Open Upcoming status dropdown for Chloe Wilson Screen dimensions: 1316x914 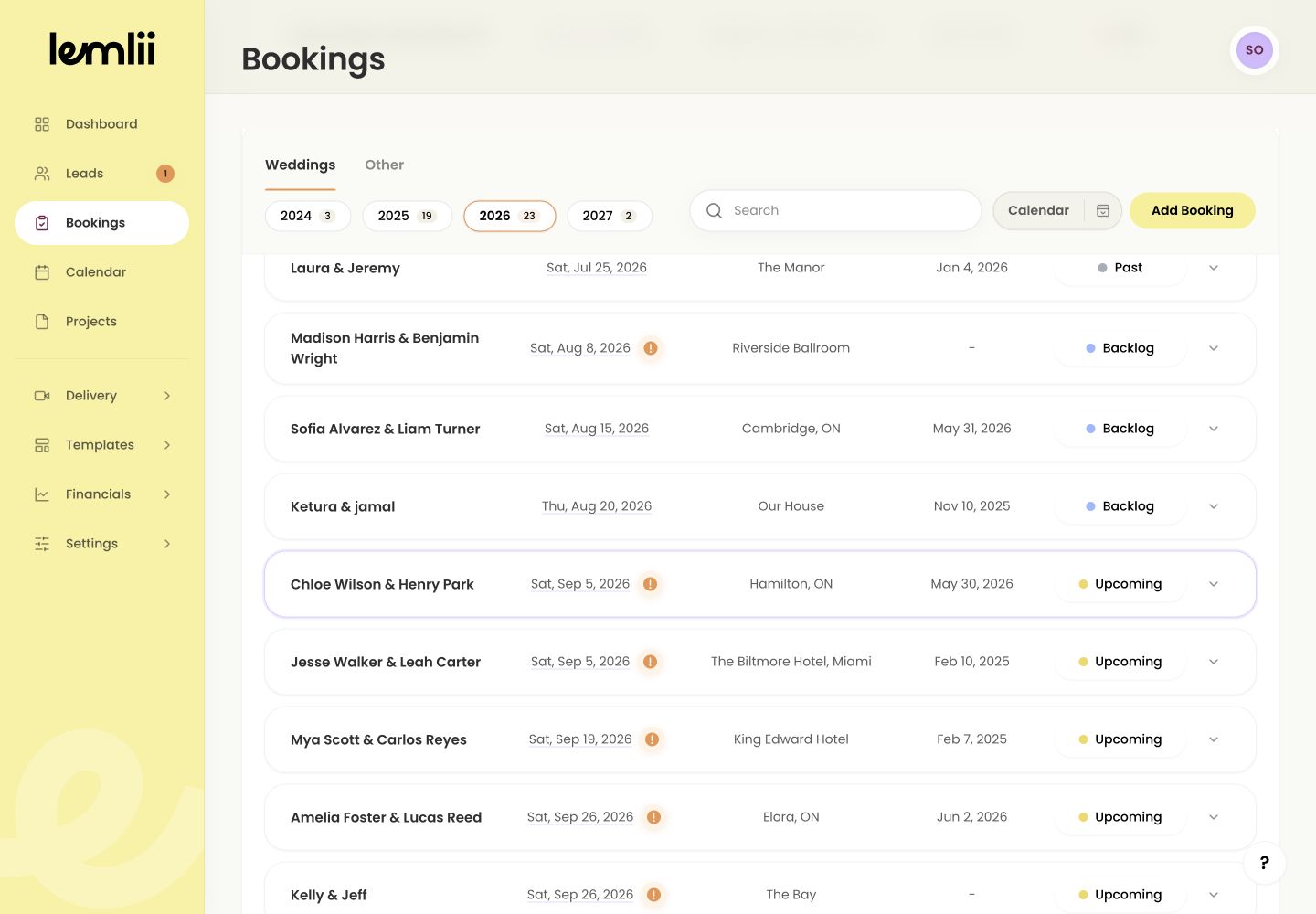point(1120,584)
